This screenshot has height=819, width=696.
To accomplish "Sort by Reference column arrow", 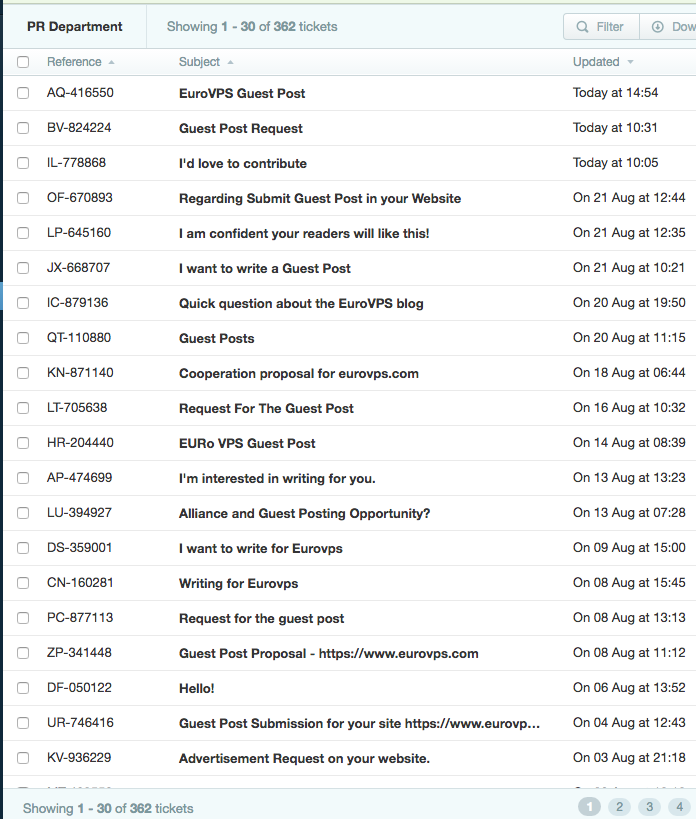I will [111, 62].
